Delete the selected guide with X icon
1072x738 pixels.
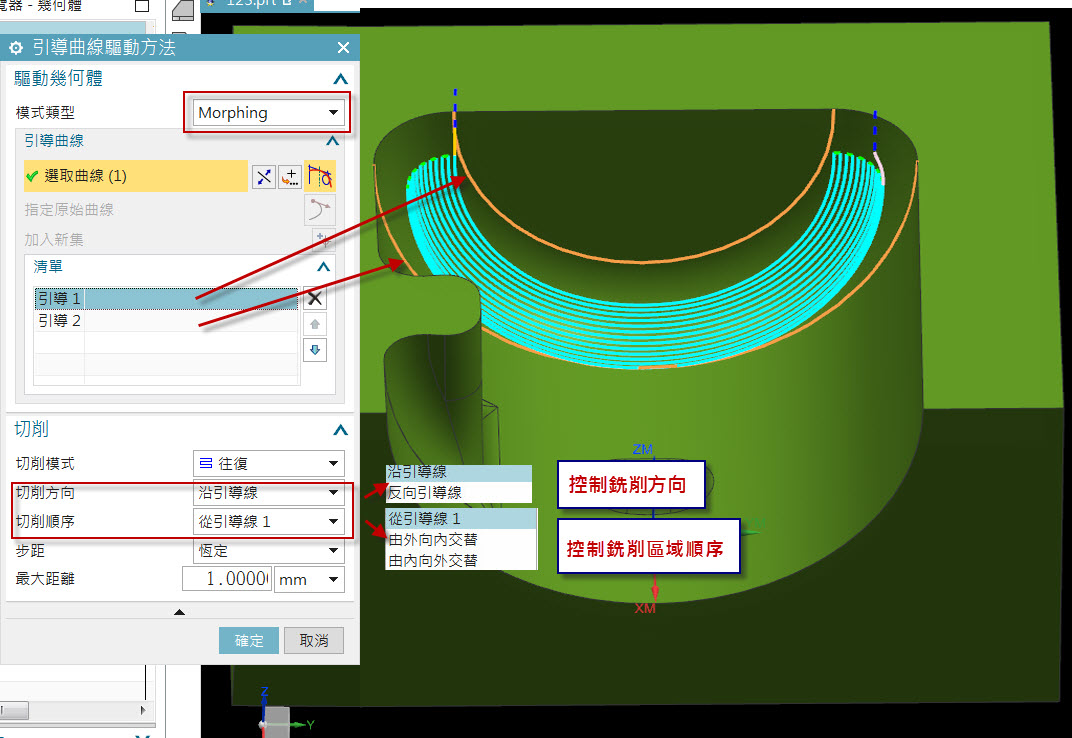315,298
